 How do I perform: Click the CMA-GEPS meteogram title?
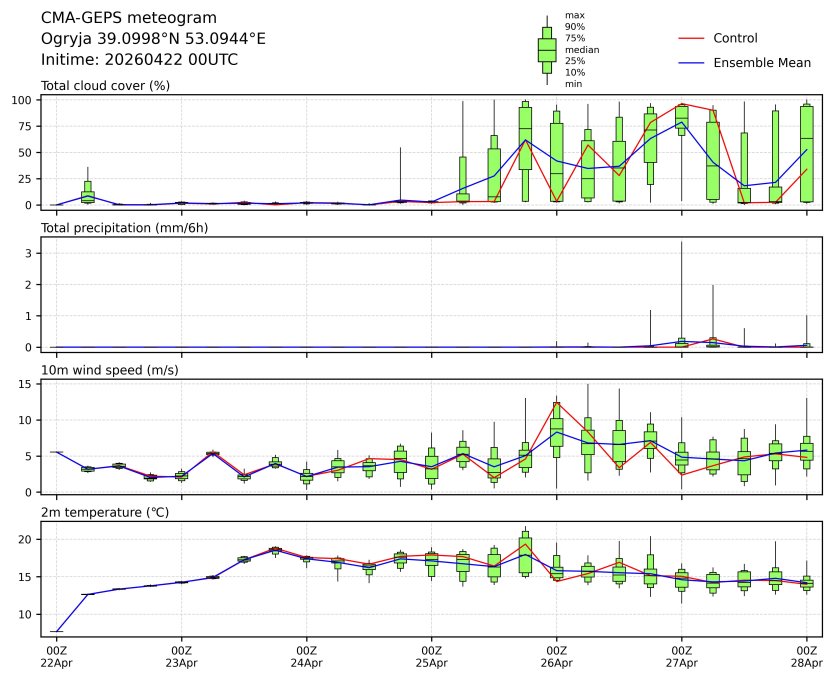[x=115, y=18]
